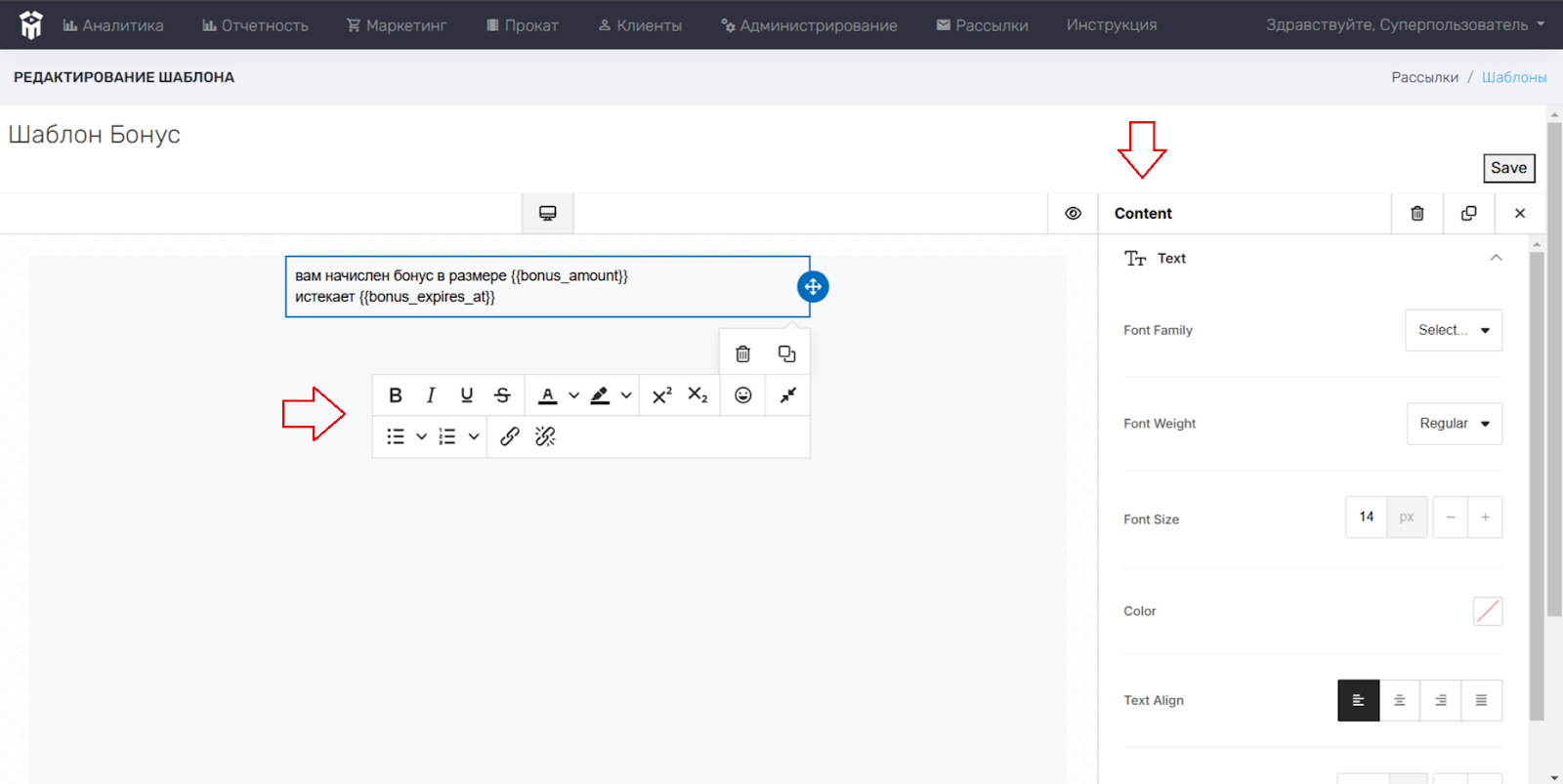1563x784 pixels.
Task: Toggle italic formatting icon
Action: click(x=431, y=395)
